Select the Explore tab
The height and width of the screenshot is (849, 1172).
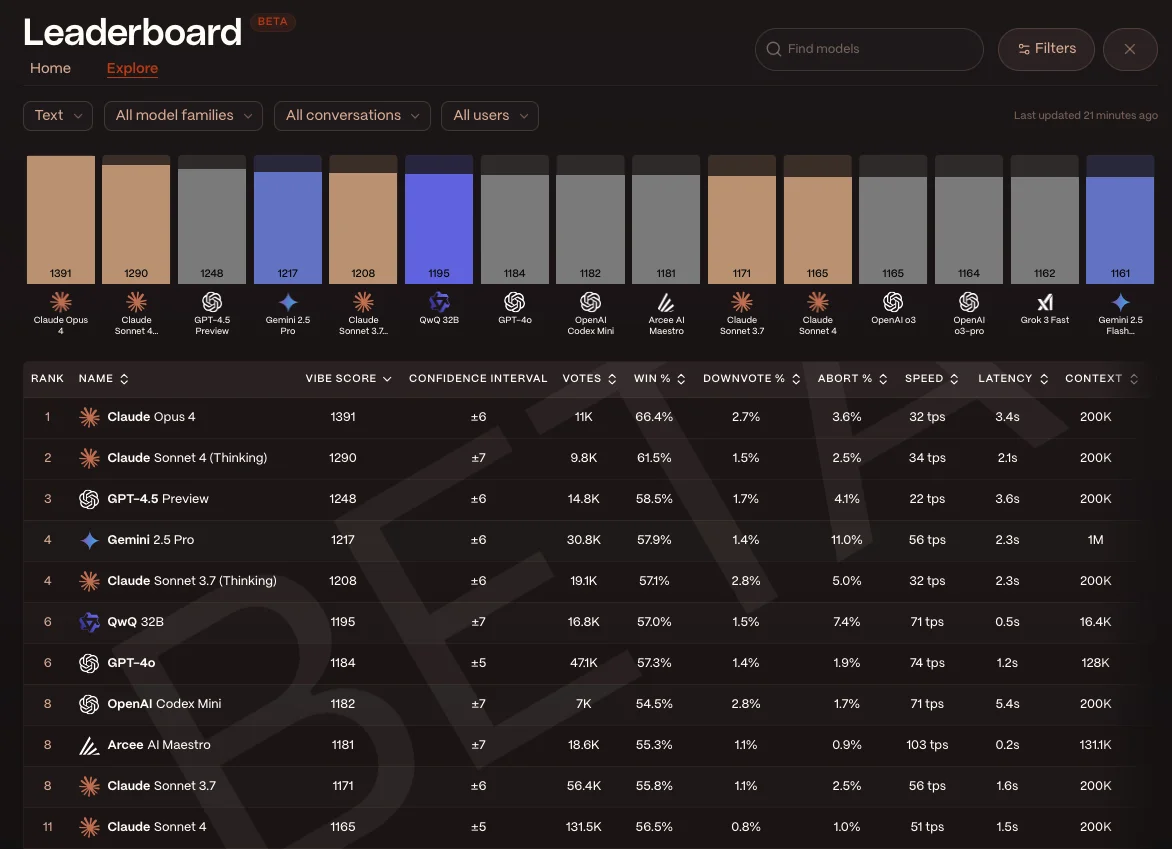coord(132,68)
